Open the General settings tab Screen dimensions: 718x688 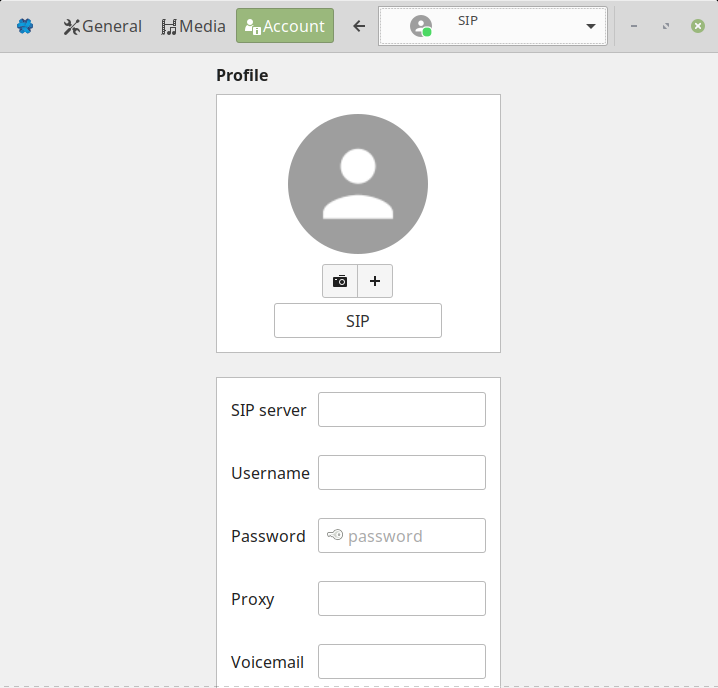103,26
